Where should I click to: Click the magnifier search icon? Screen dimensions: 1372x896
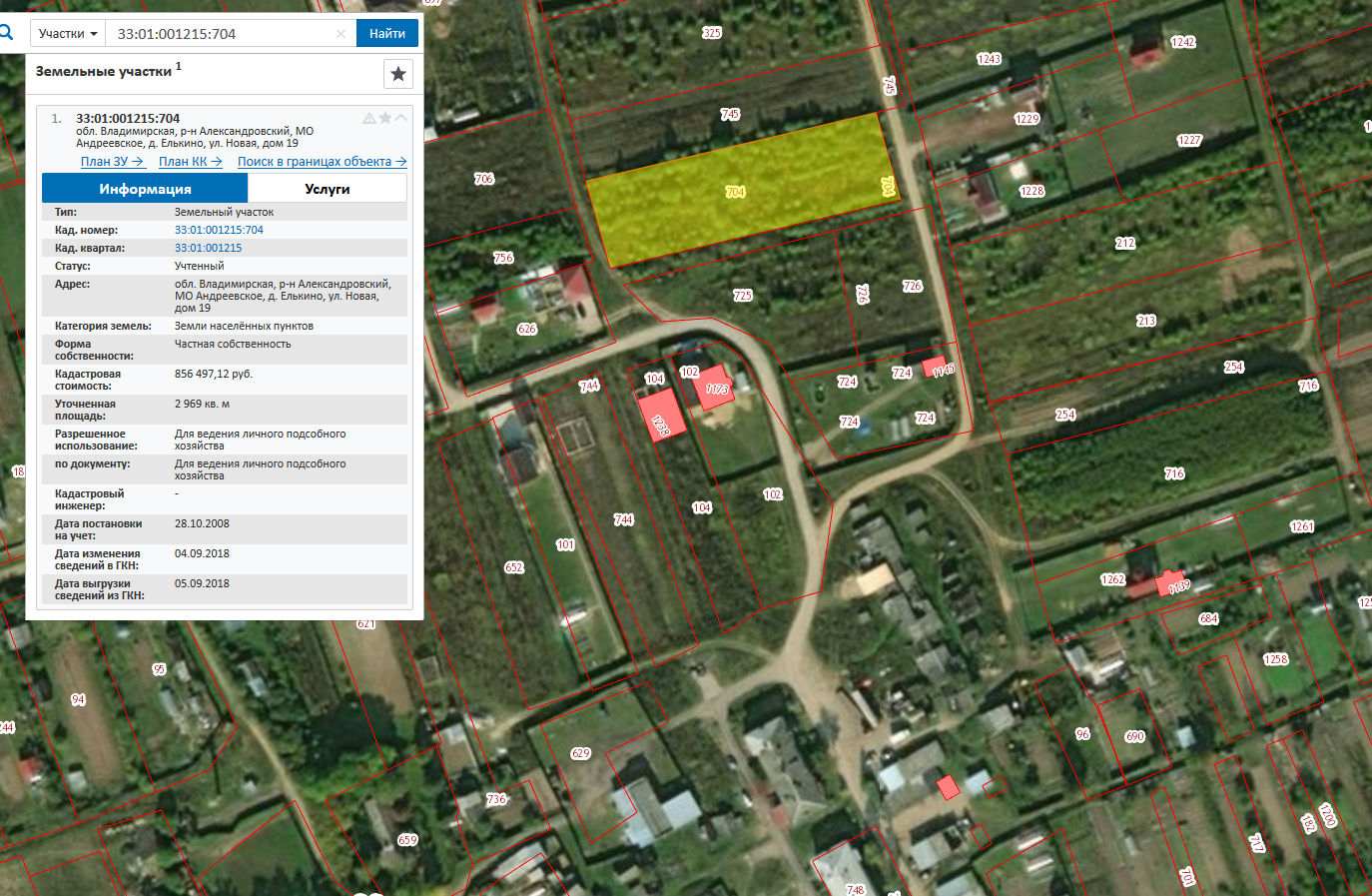[x=6, y=33]
